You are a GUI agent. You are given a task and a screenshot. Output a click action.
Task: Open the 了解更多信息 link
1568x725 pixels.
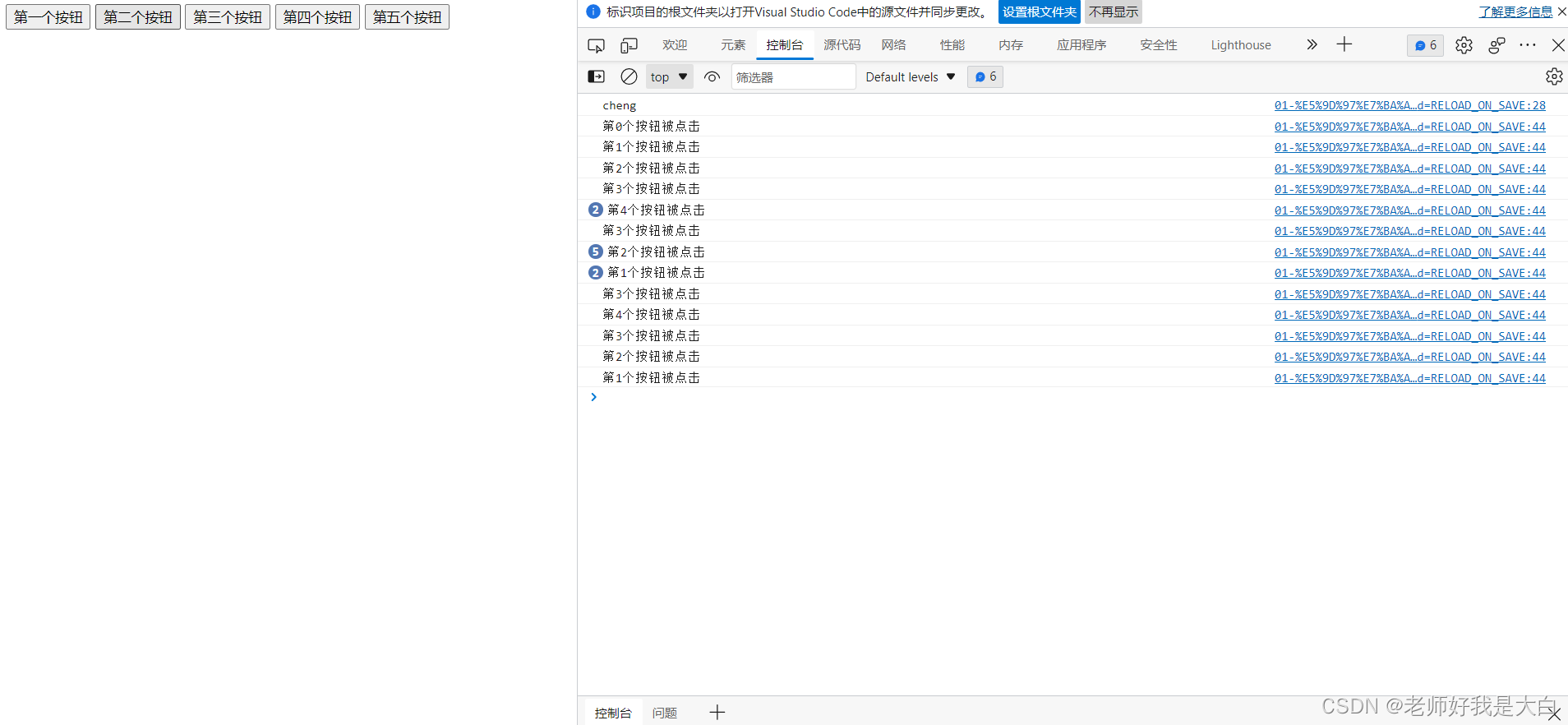[1515, 12]
